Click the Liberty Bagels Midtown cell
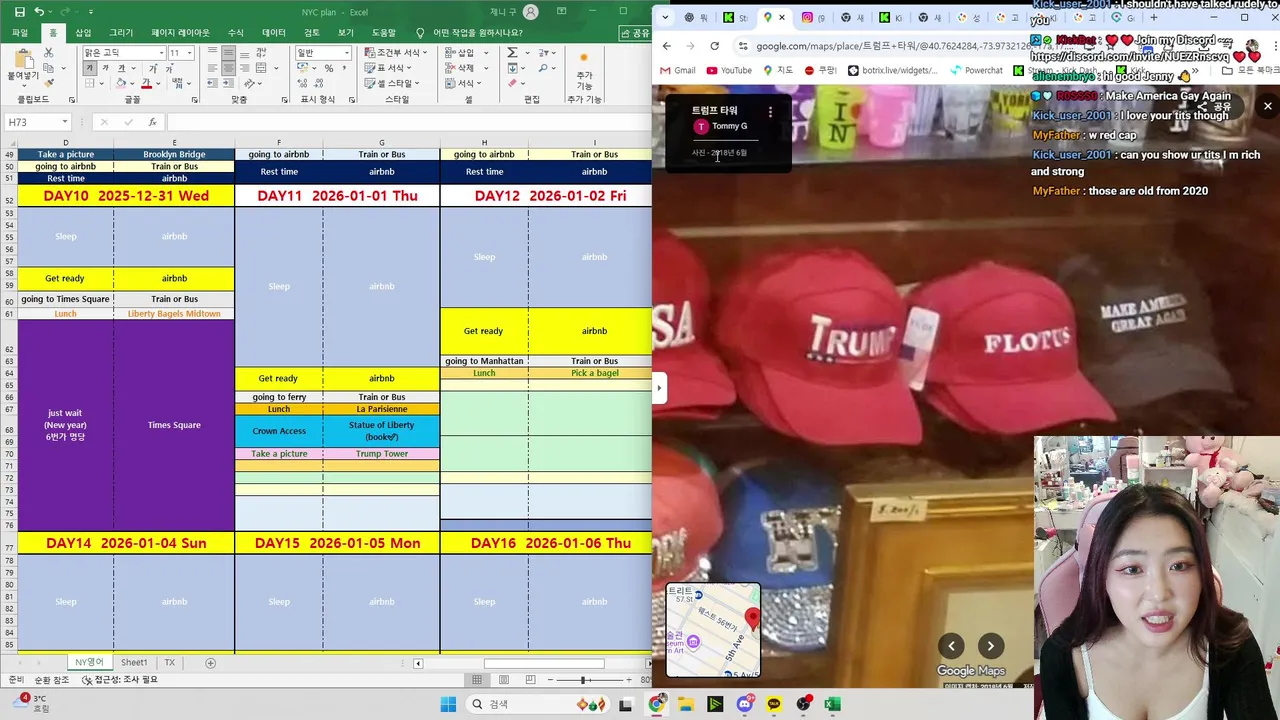The image size is (1280, 720). (x=174, y=314)
